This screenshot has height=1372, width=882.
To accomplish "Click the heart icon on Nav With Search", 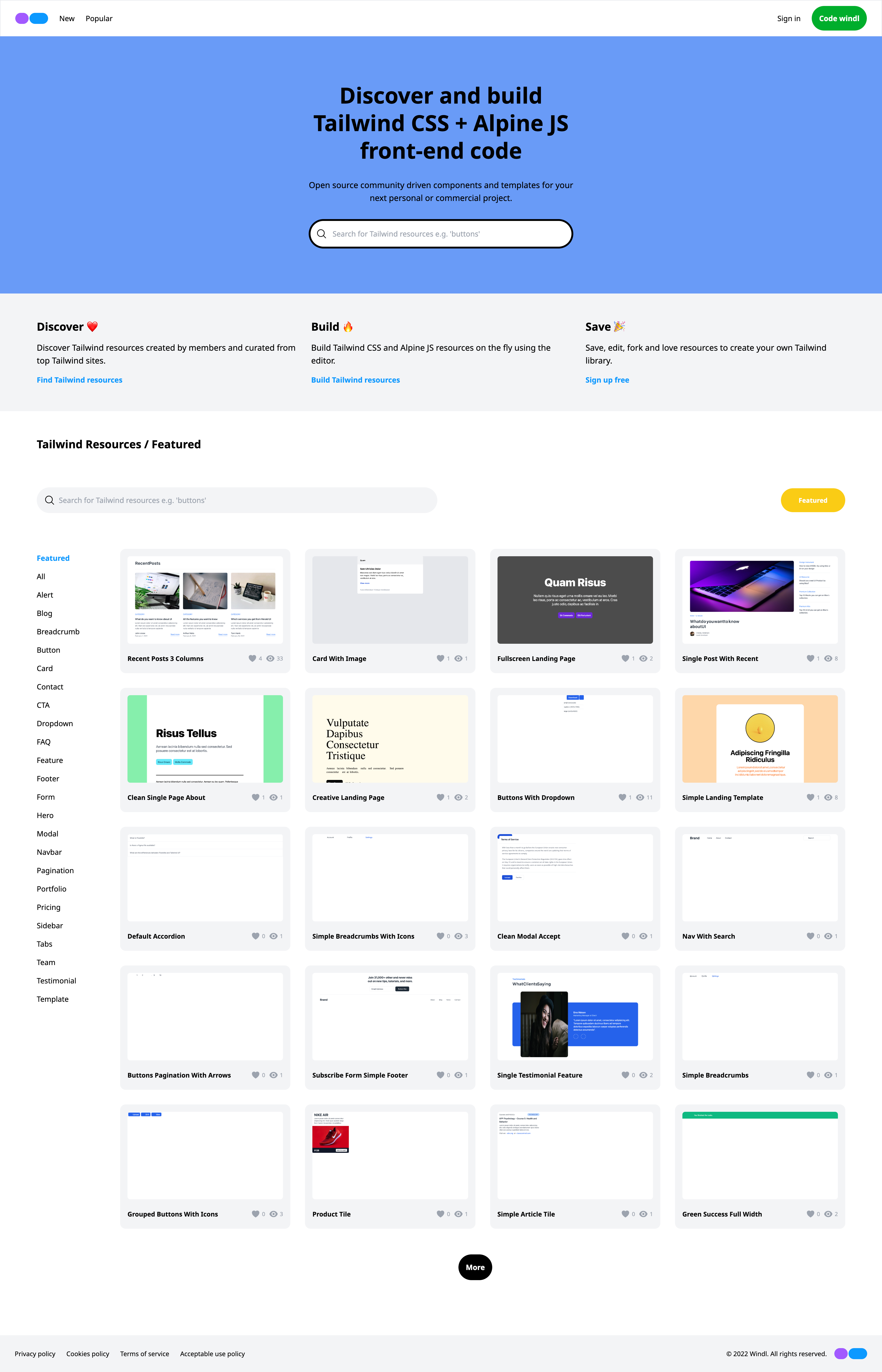I will (810, 936).
